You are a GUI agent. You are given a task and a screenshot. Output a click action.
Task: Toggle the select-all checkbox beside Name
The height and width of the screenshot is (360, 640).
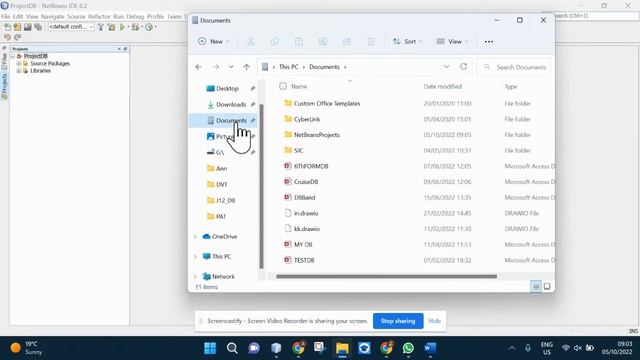pos(283,86)
